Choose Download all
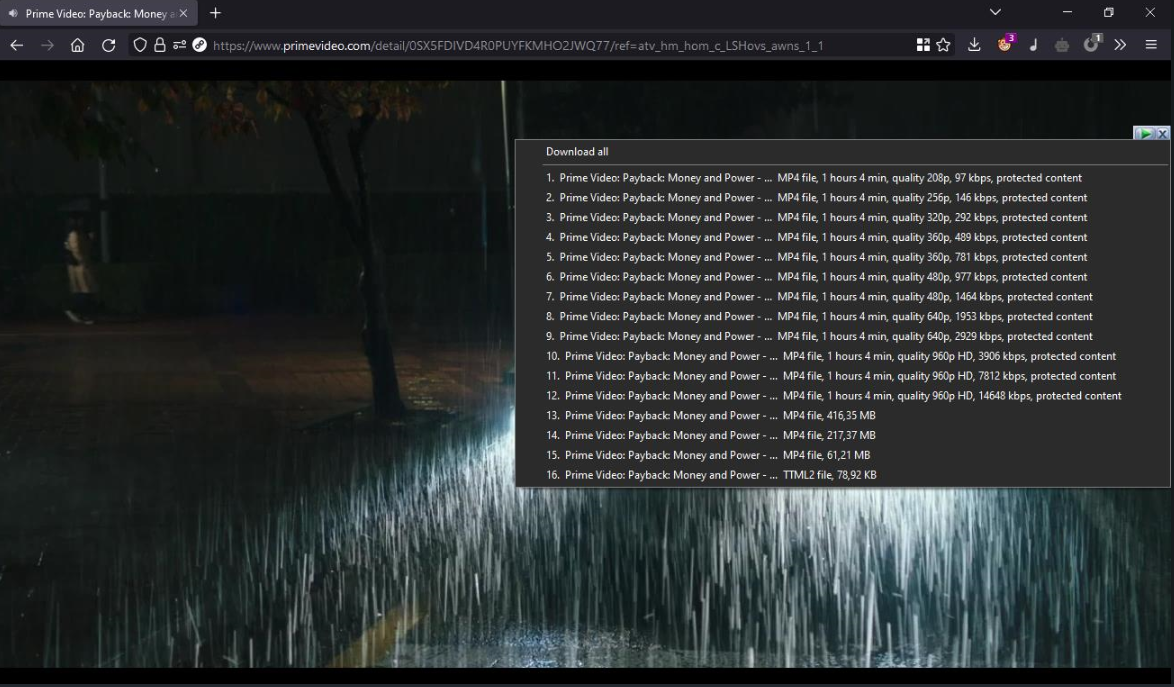 click(x=577, y=152)
